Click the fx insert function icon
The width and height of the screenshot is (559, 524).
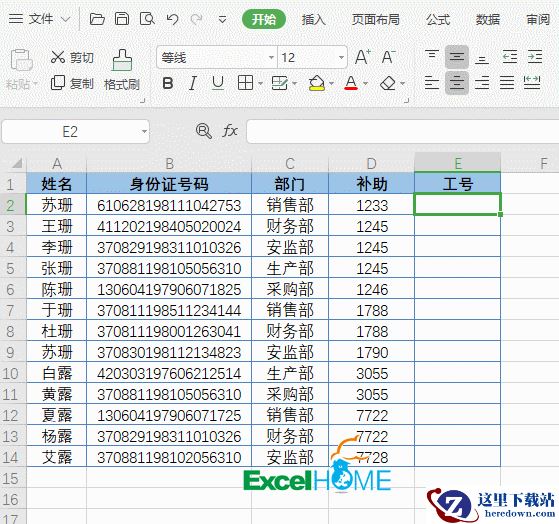point(230,131)
